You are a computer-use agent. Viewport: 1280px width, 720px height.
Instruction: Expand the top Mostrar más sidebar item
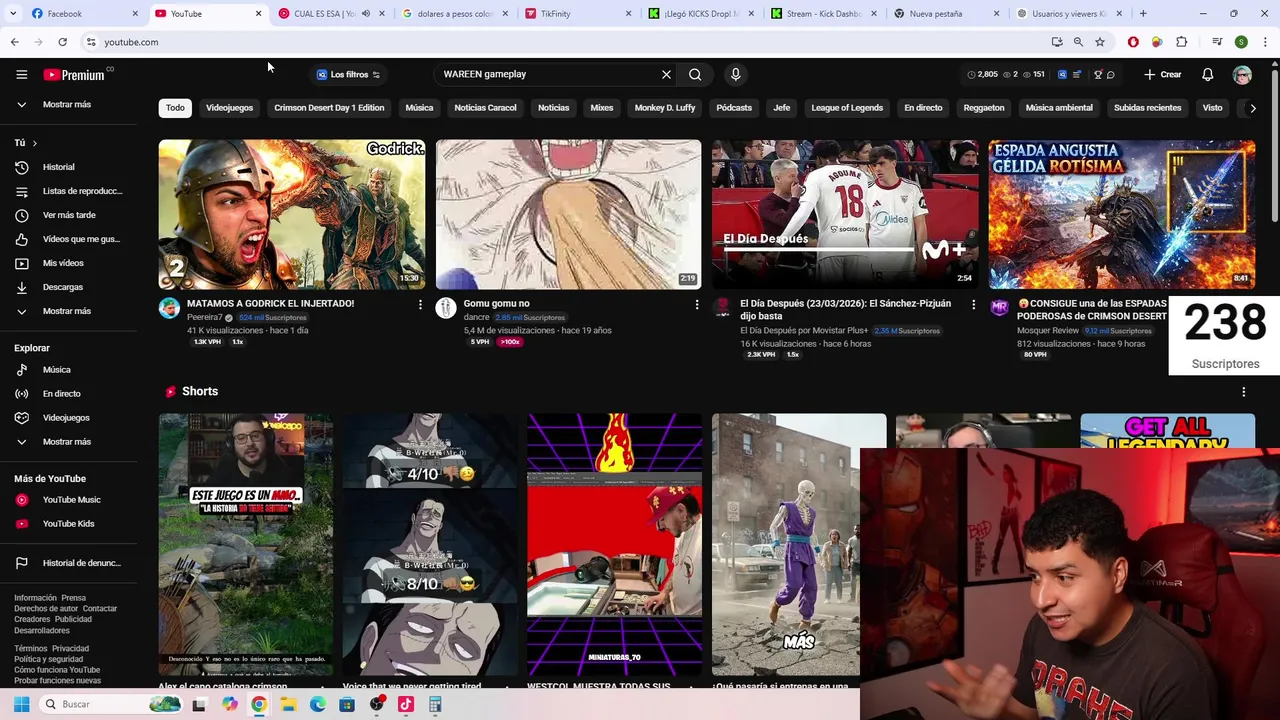(68, 105)
